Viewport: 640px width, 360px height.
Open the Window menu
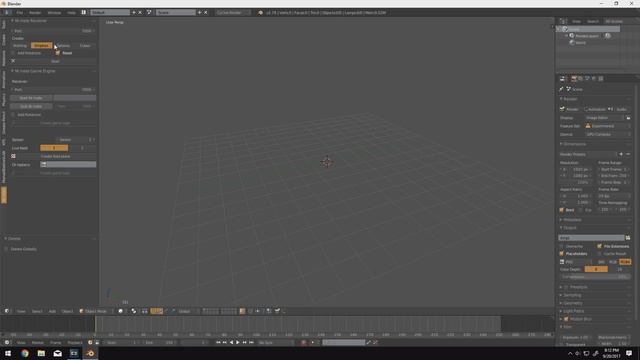click(x=54, y=13)
